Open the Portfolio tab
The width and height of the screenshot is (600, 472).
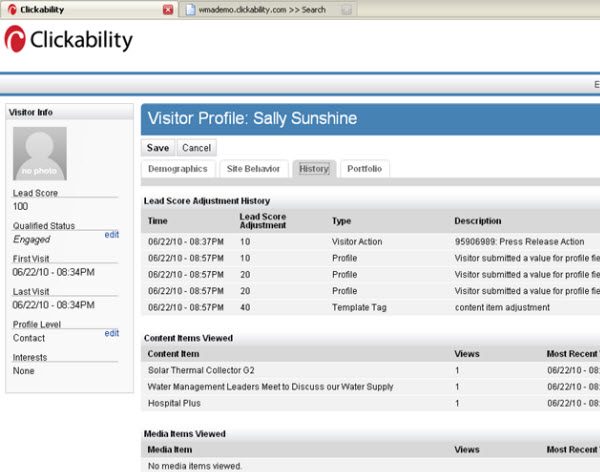coord(365,169)
